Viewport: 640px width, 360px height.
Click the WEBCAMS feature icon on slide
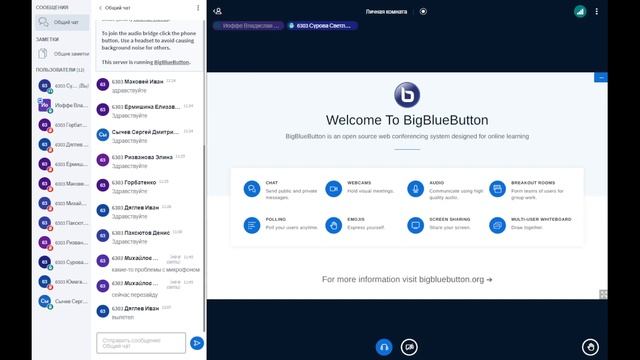point(333,189)
